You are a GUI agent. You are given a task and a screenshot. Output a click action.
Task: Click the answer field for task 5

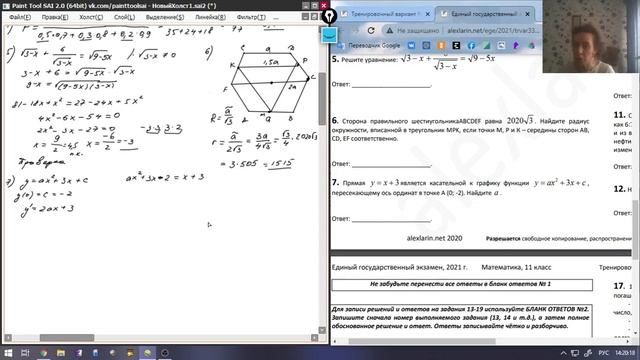point(391,84)
